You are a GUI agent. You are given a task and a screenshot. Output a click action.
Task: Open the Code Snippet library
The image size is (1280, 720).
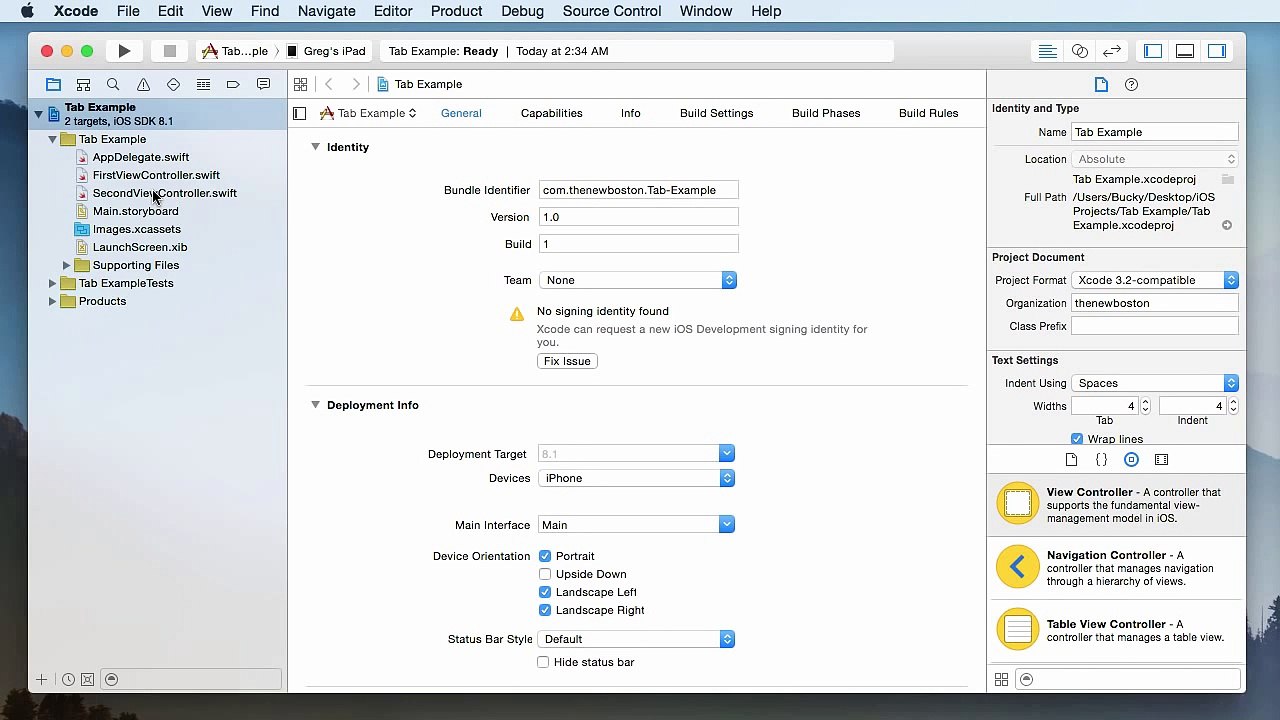1101,460
